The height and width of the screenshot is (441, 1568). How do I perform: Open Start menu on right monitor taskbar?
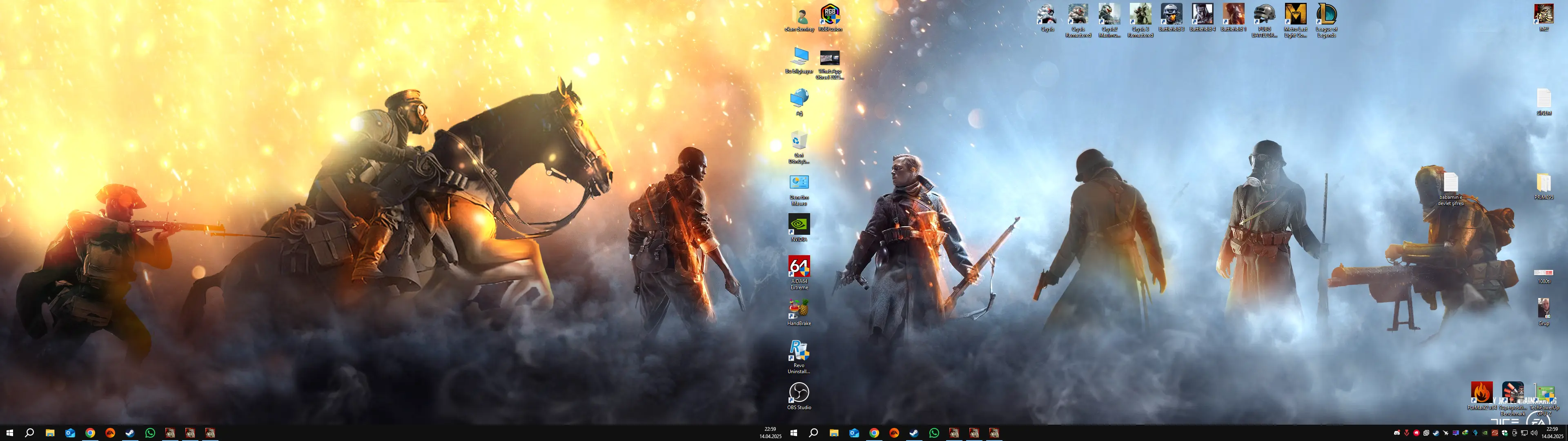794,433
